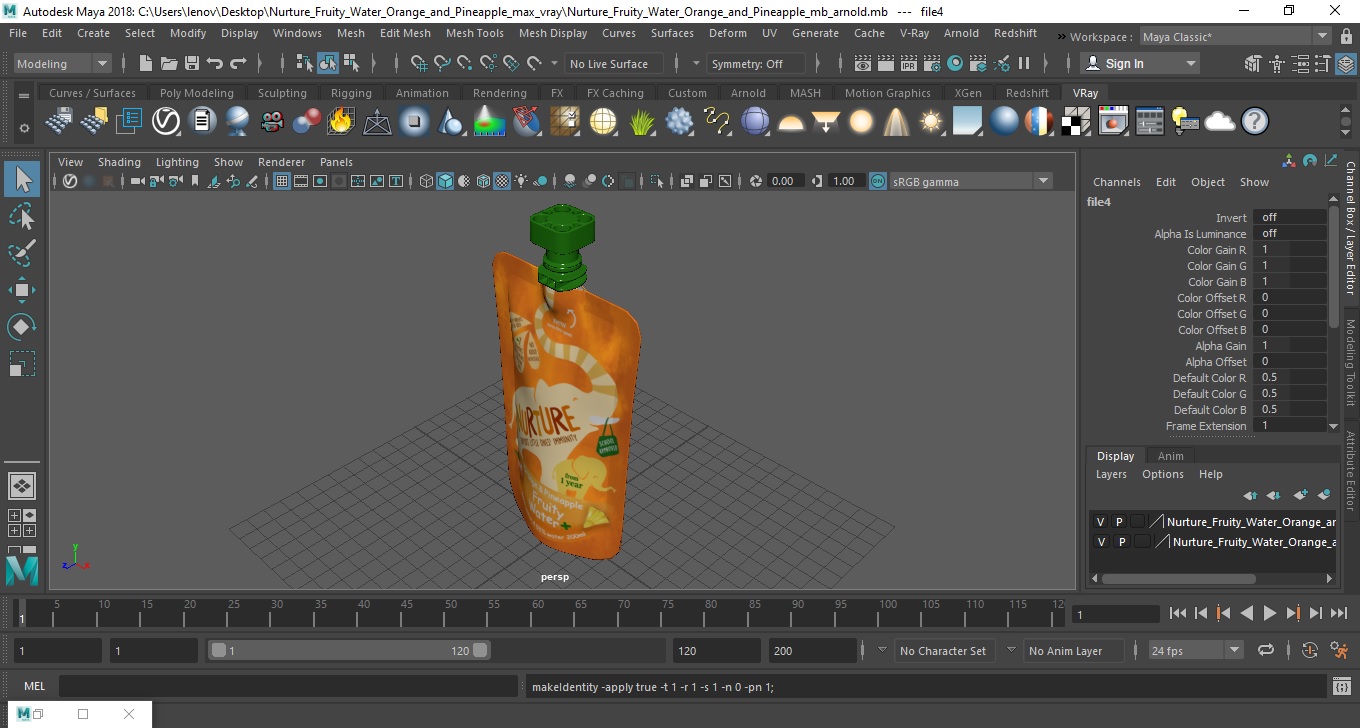Viewport: 1360px width, 728px height.
Task: Activate the Paint Selection tool
Action: 22,253
